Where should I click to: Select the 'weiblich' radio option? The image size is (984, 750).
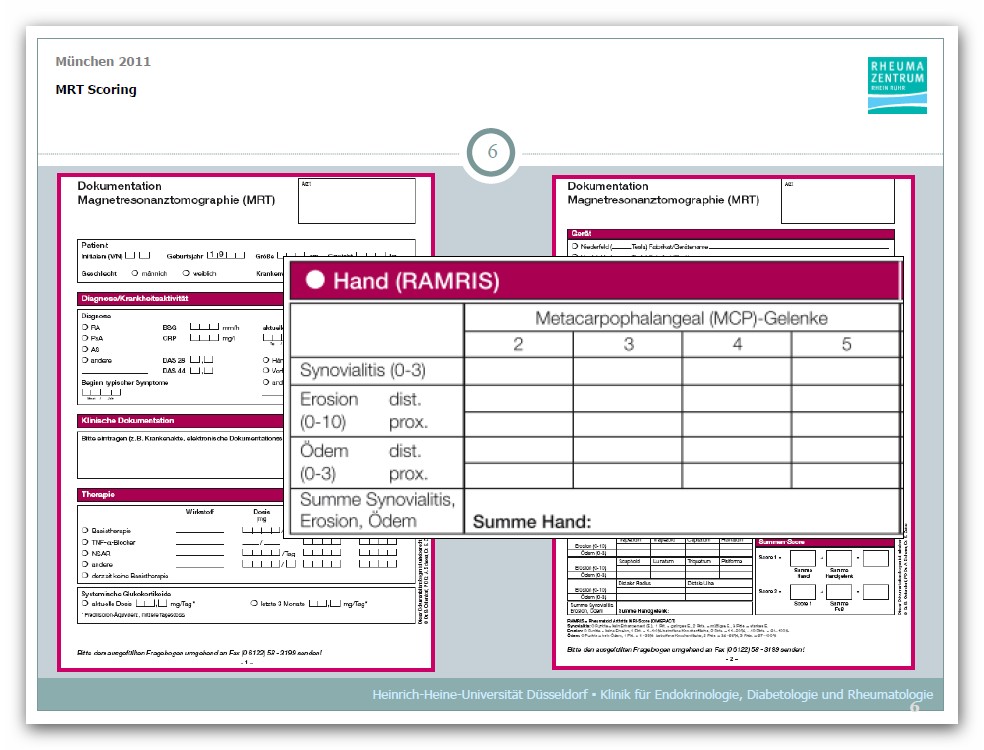(x=186, y=273)
